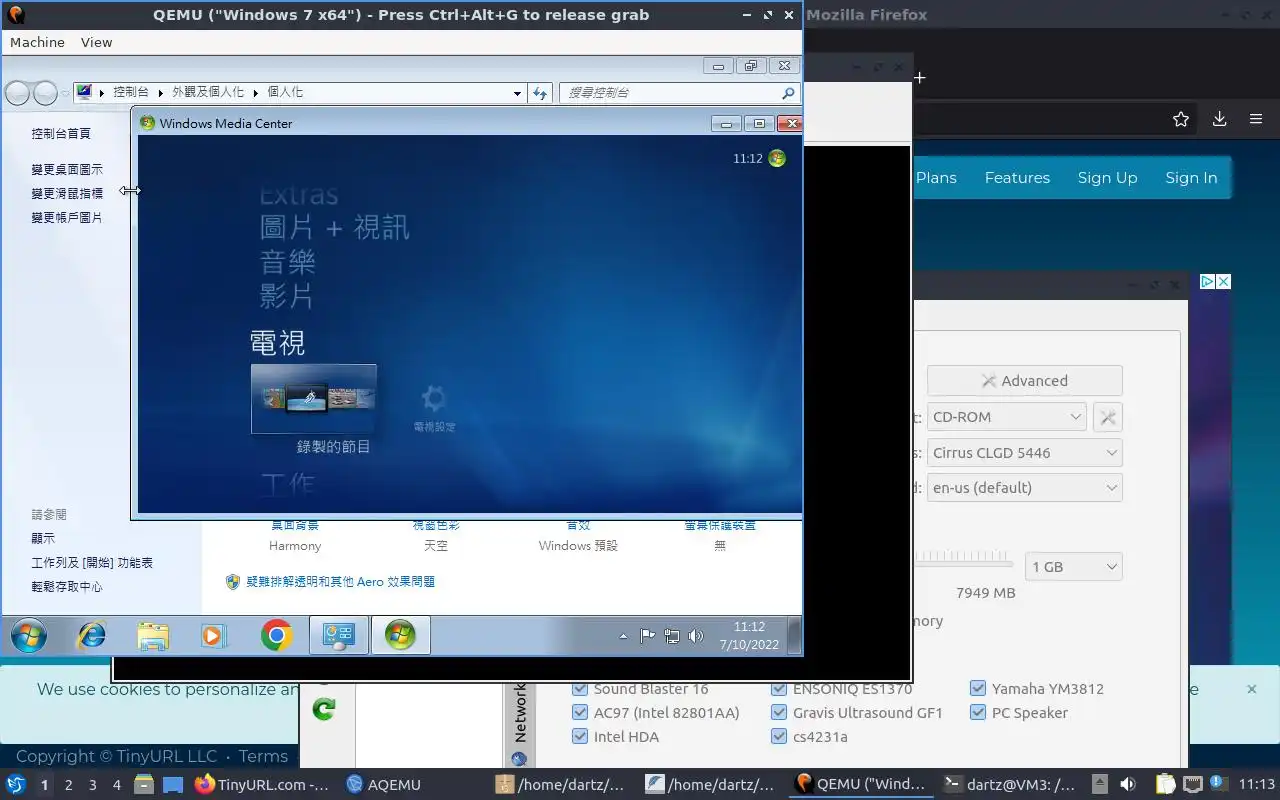Viewport: 1280px width, 800px height.
Task: Open the Windows 7 Start orb
Action: [29, 636]
